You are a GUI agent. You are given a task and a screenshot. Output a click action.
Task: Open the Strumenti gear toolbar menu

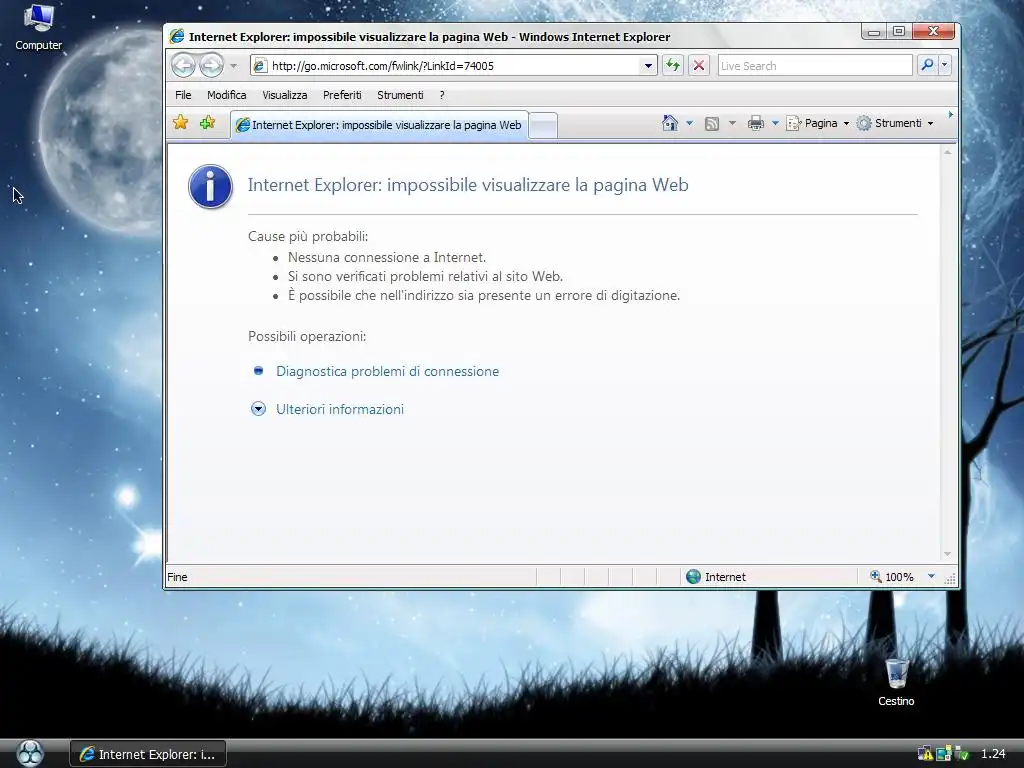click(895, 123)
